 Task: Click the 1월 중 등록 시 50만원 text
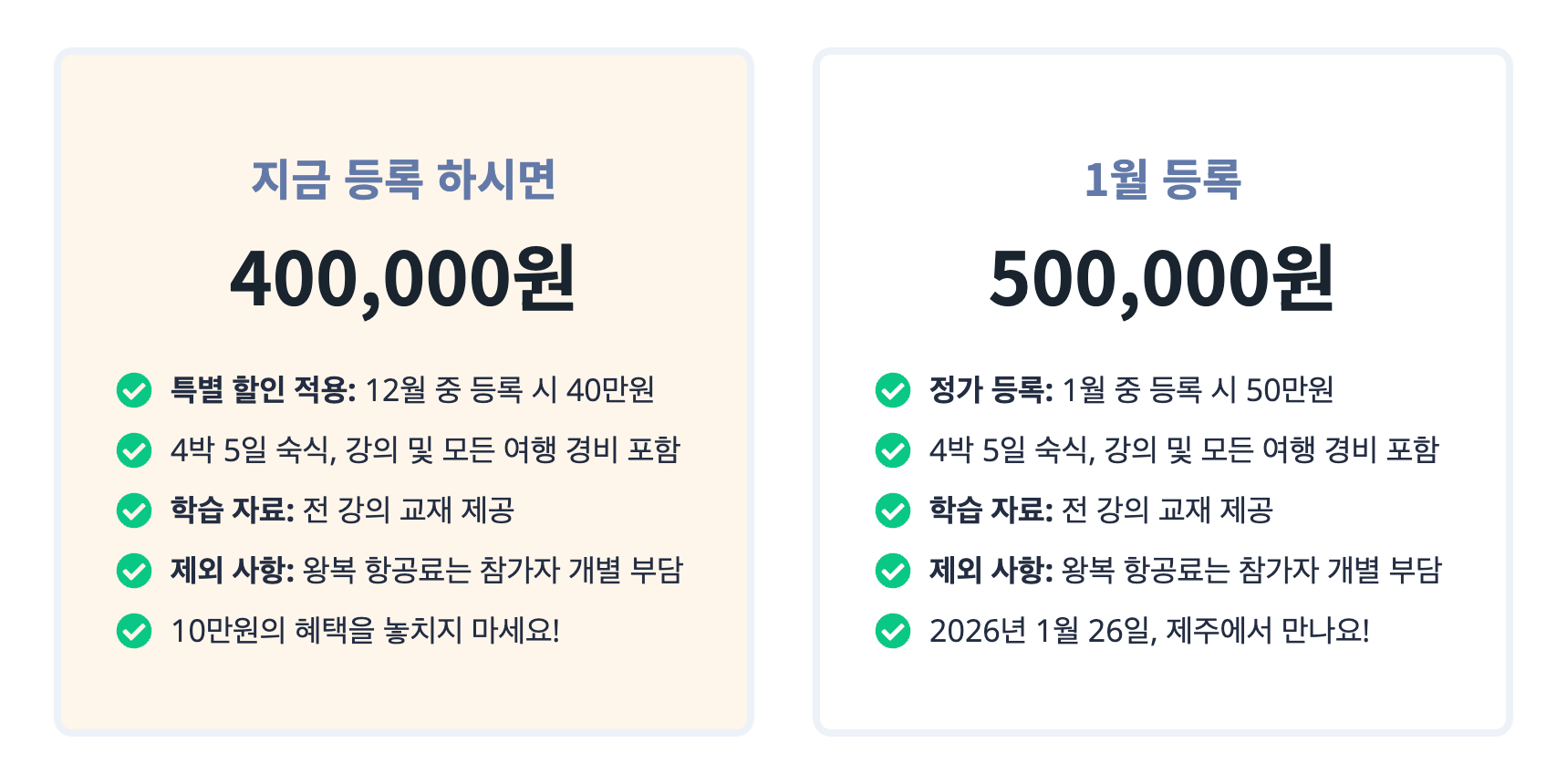click(1198, 390)
